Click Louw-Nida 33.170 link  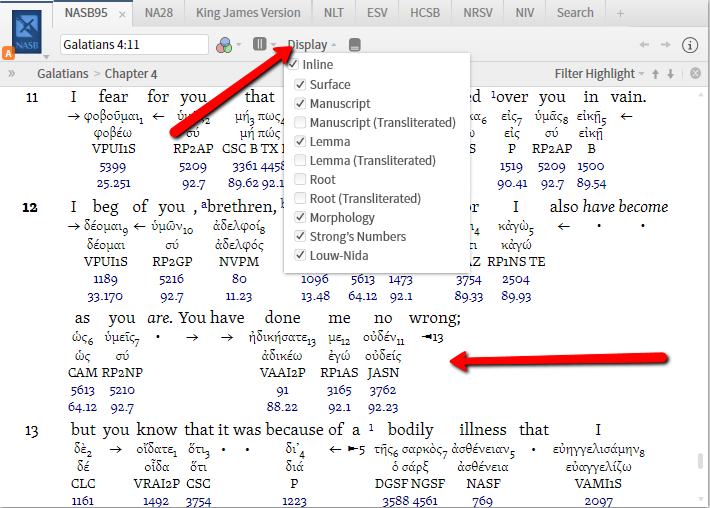point(105,297)
